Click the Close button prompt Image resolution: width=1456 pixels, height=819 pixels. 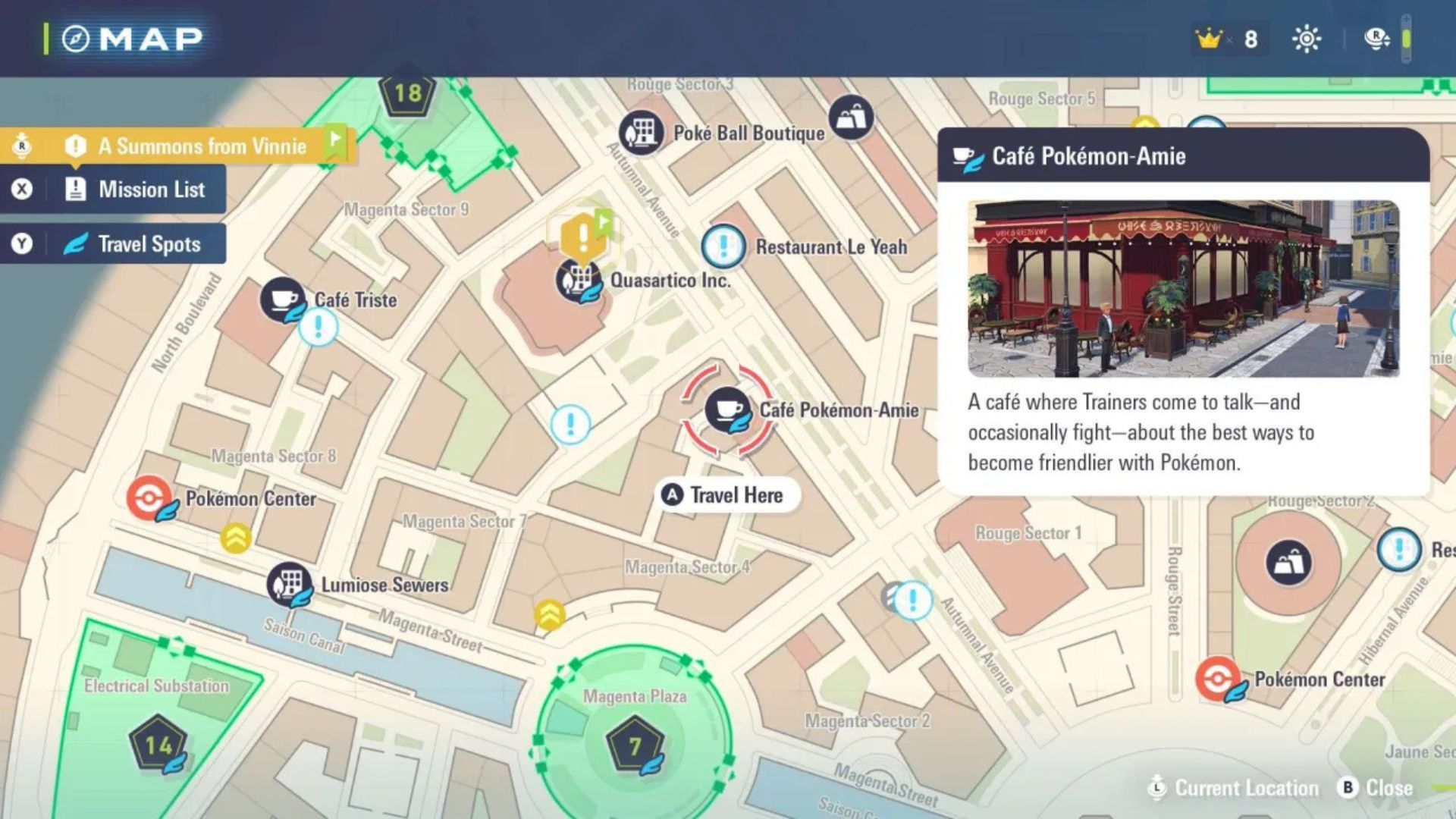(x=1376, y=788)
